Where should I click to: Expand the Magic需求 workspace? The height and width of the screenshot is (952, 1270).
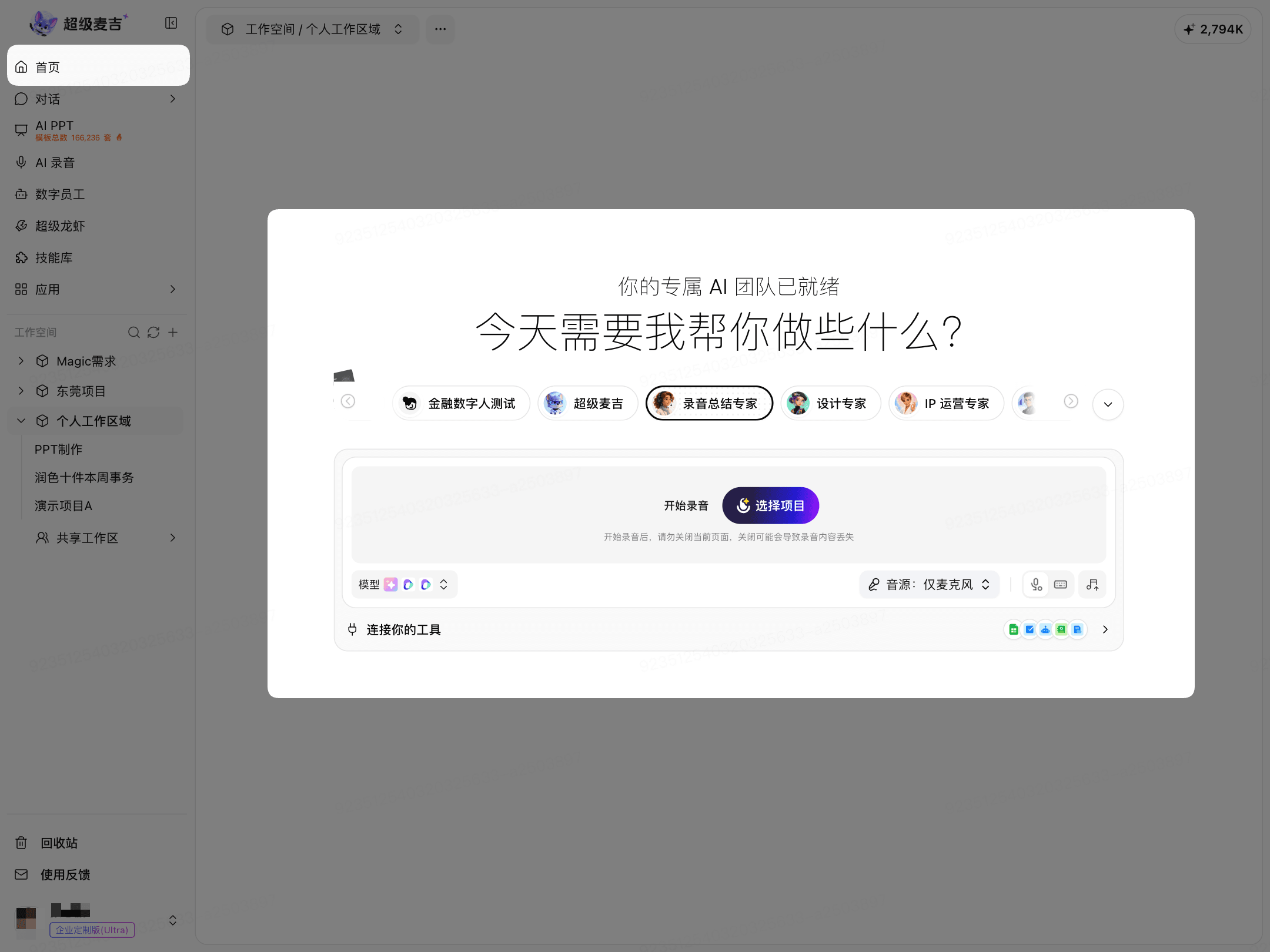[21, 361]
